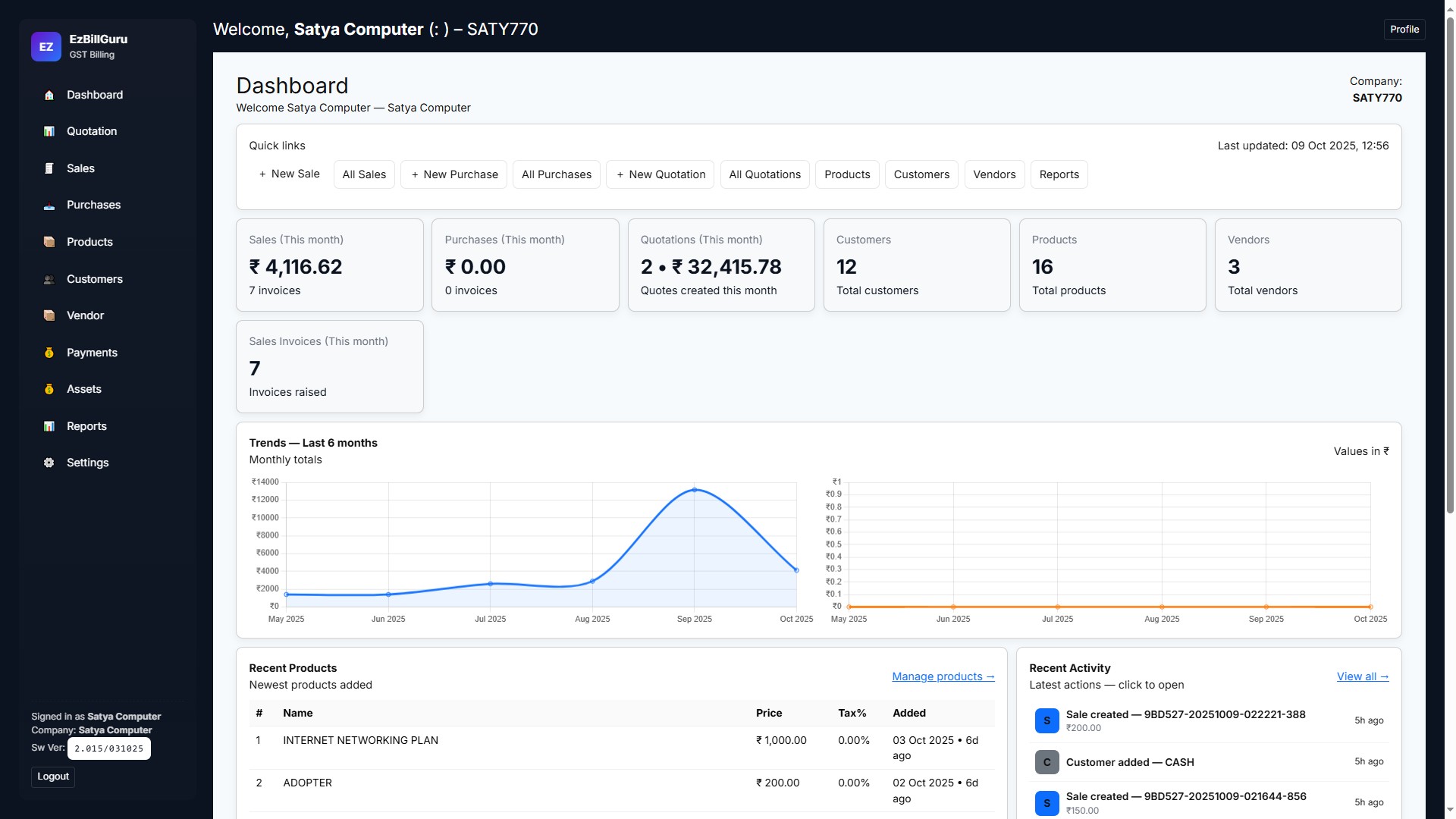This screenshot has width=1456, height=819.
Task: Open All Purchases quick link
Action: [556, 174]
